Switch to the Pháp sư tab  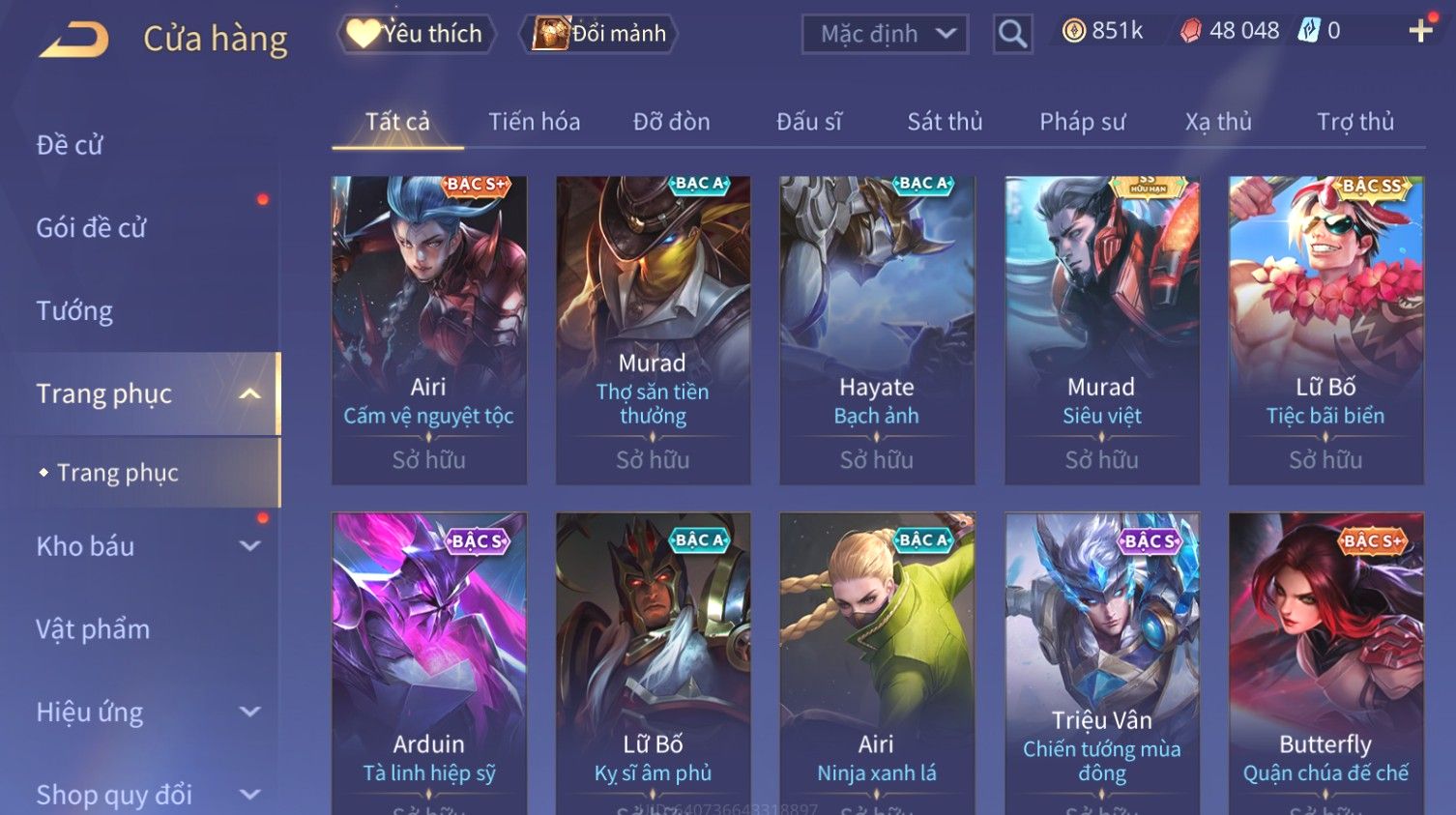1083,122
